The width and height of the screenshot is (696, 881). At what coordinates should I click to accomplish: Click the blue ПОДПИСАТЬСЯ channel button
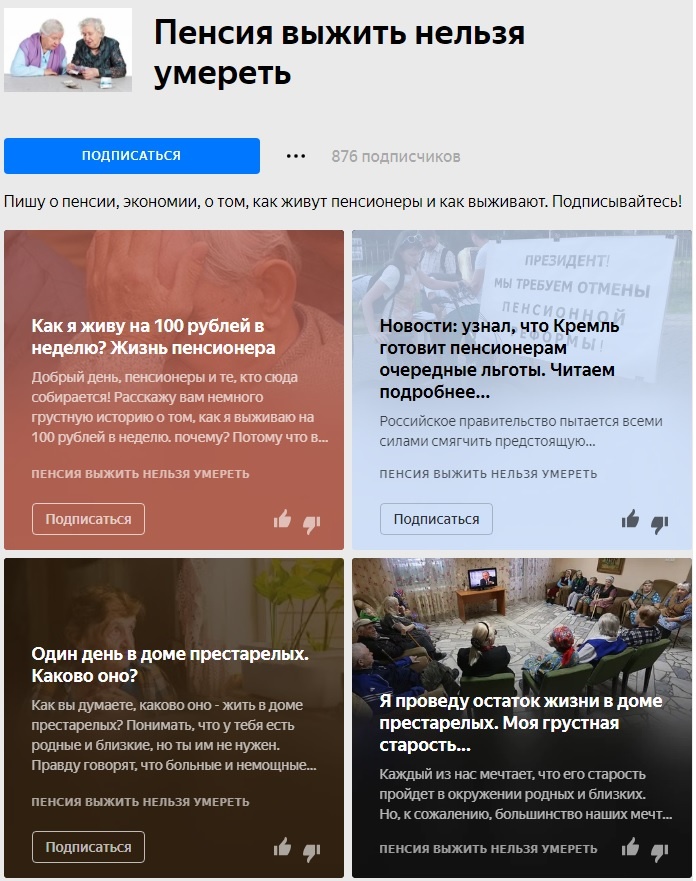[x=131, y=156]
